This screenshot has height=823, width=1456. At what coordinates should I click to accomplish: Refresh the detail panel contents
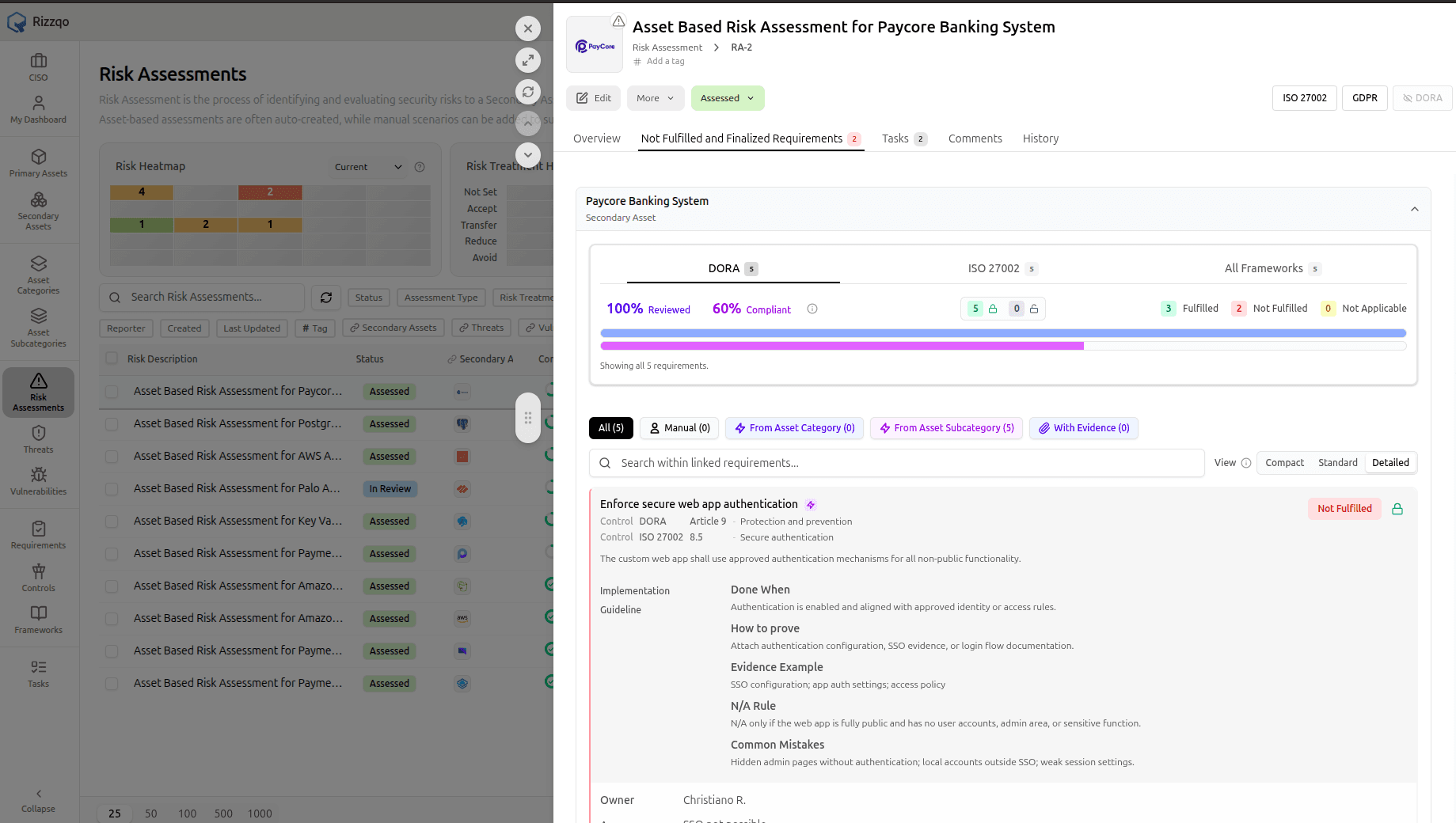[528, 92]
